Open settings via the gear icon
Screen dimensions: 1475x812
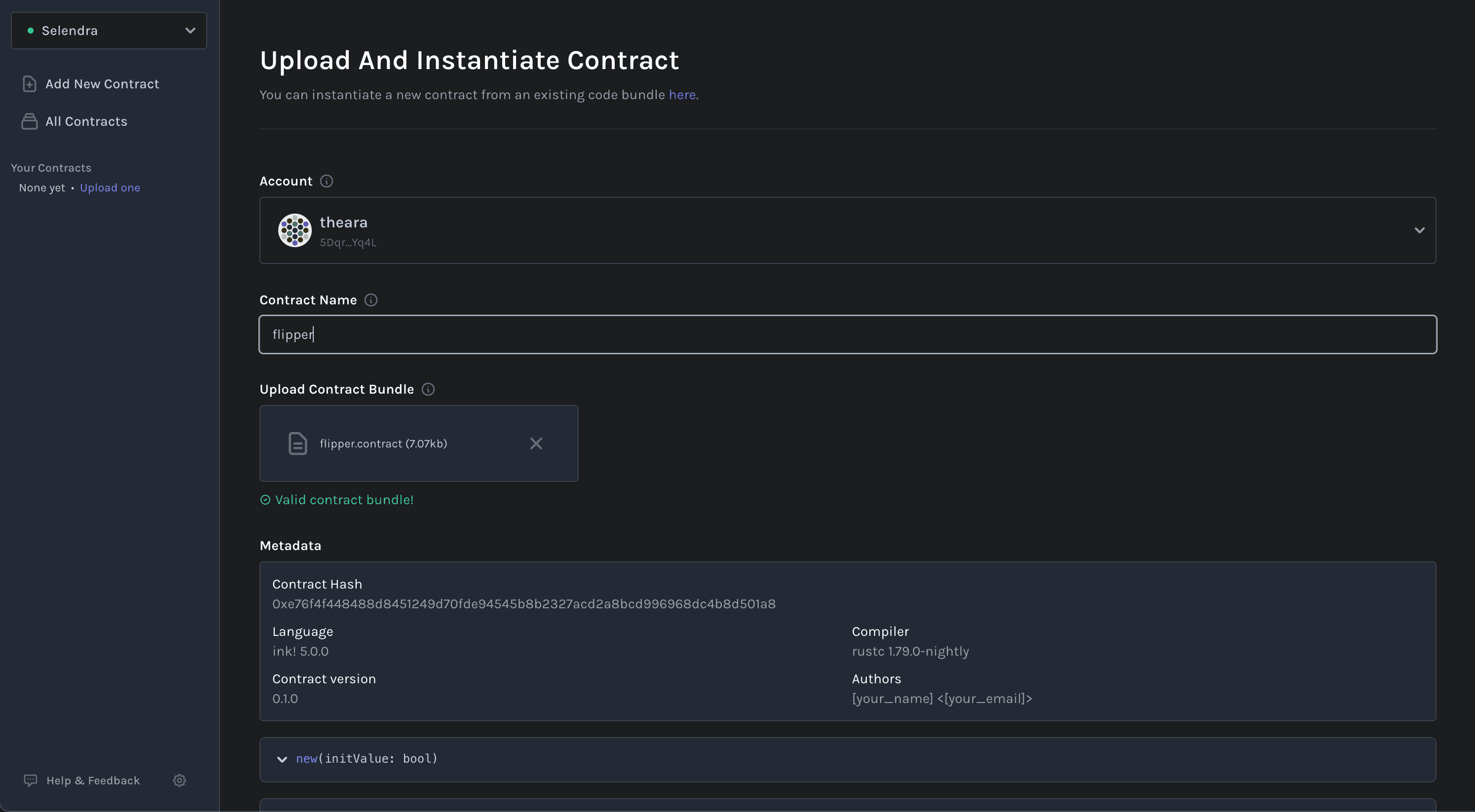click(179, 780)
